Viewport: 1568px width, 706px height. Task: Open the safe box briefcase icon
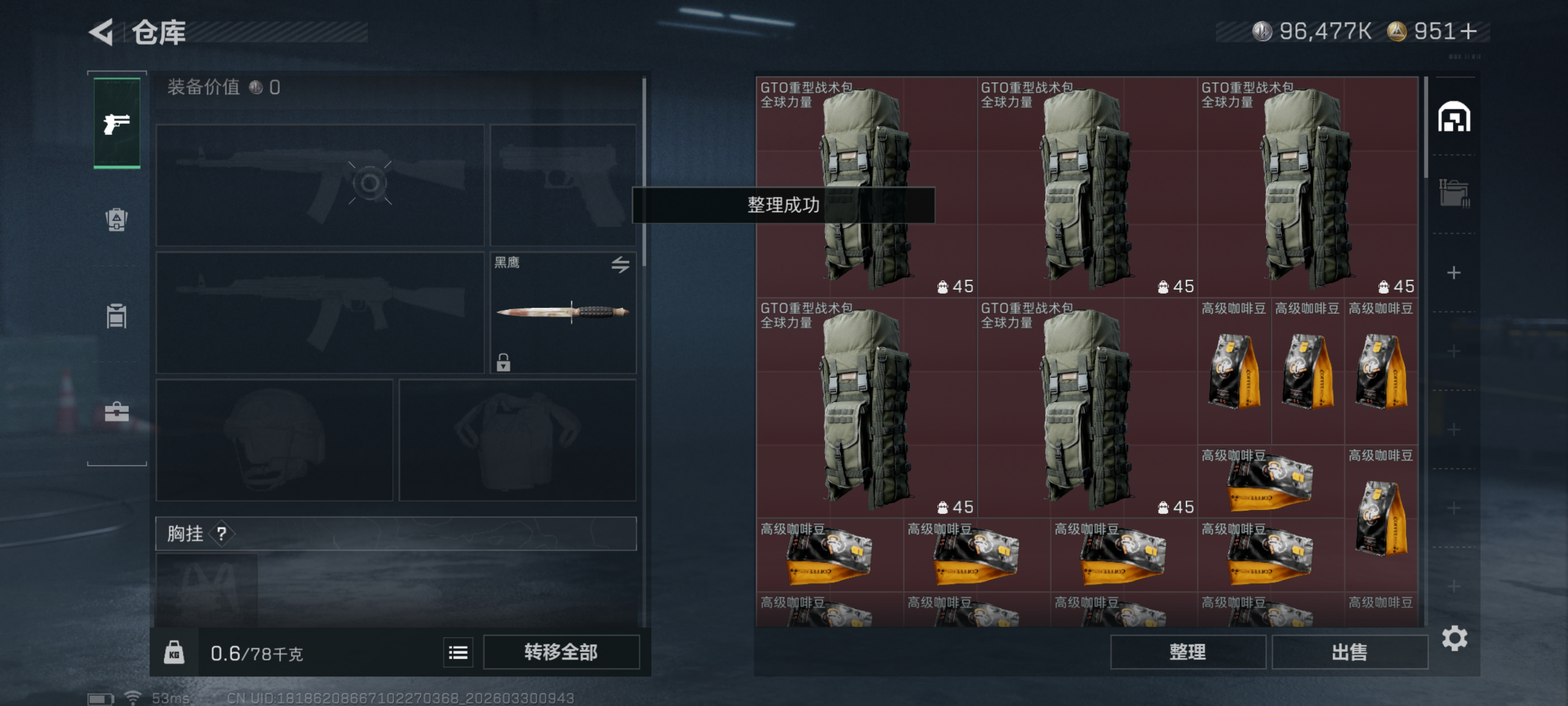[116, 412]
